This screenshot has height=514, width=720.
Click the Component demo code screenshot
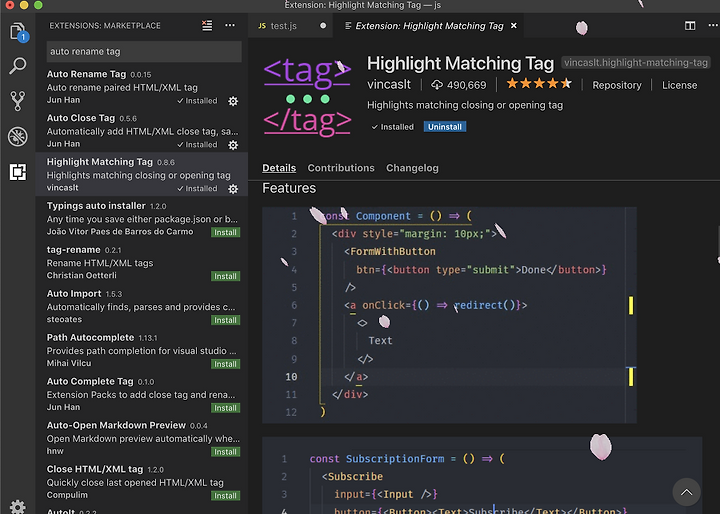pyautogui.click(x=449, y=315)
